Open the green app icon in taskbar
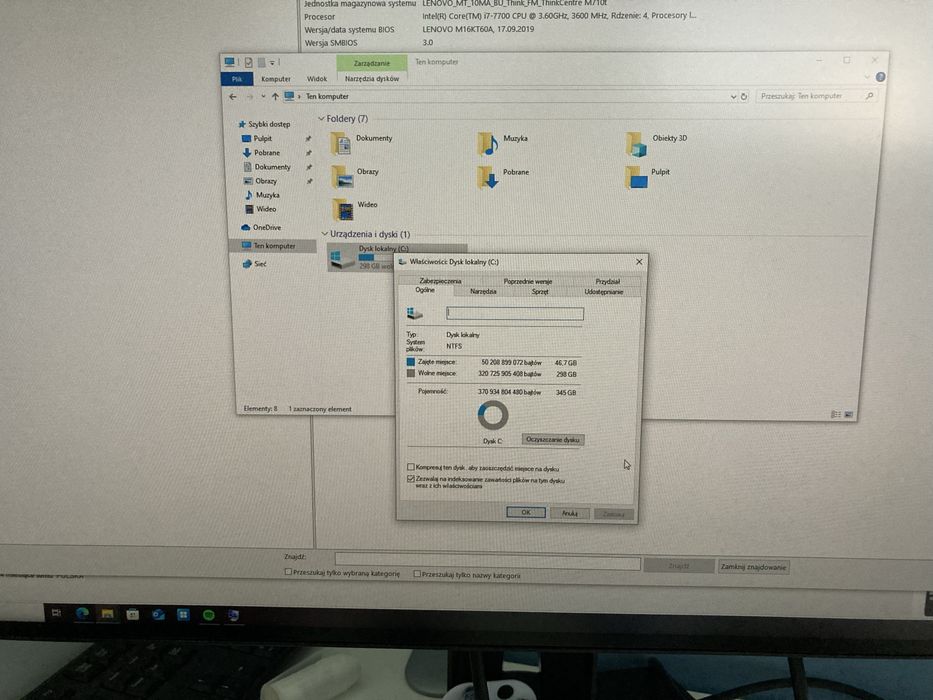 208,615
